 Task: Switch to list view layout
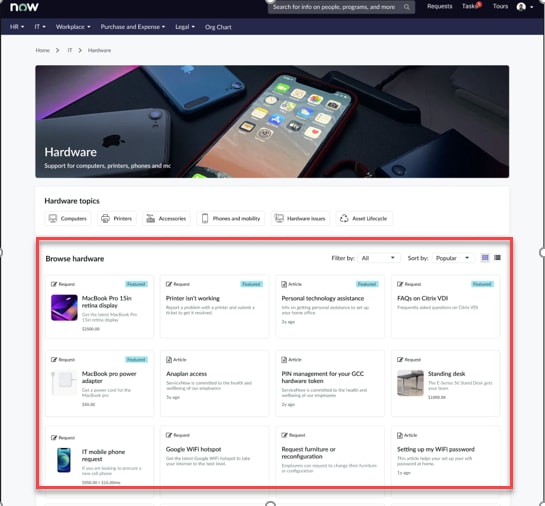coord(497,258)
